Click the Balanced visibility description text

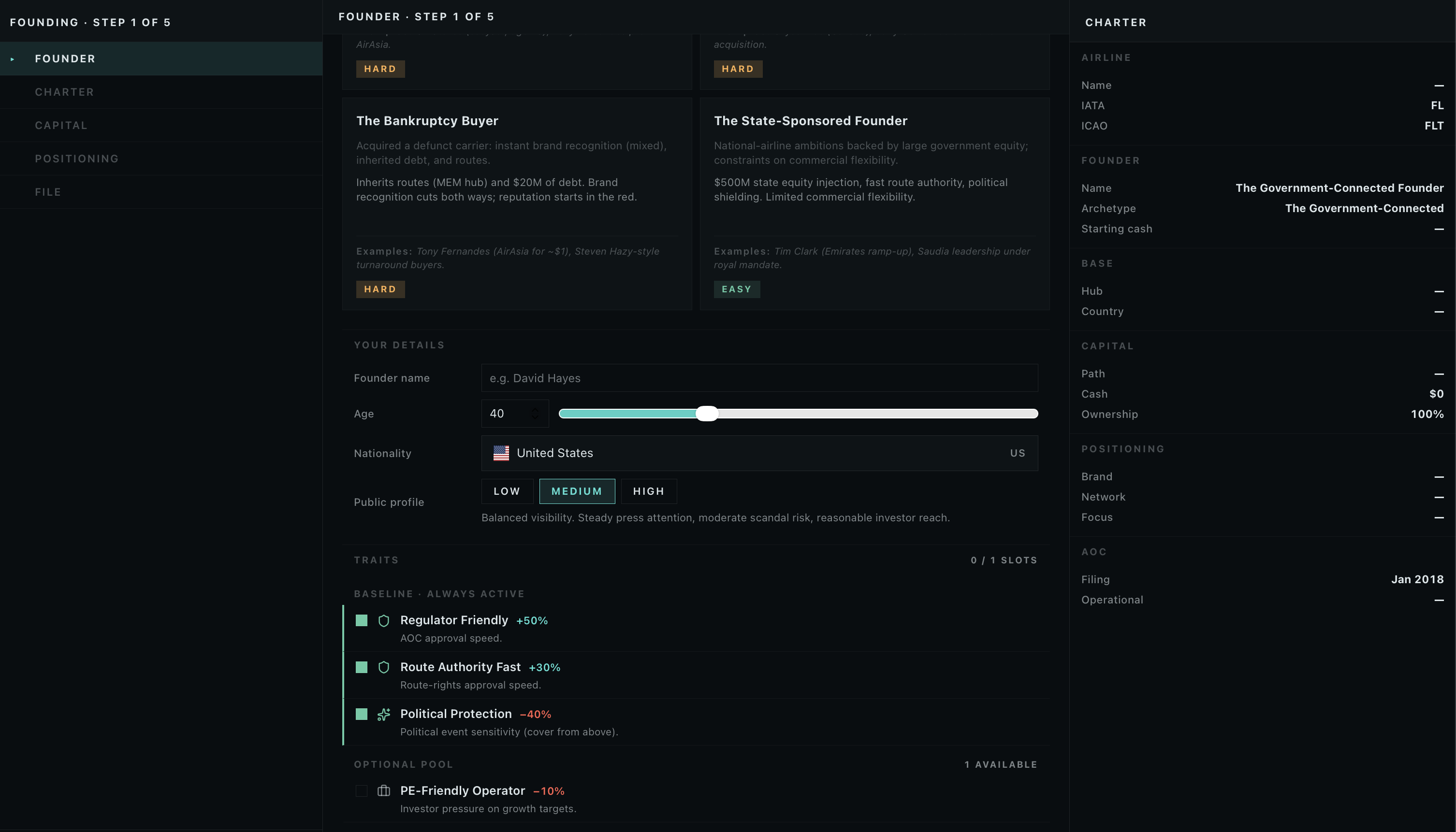716,518
